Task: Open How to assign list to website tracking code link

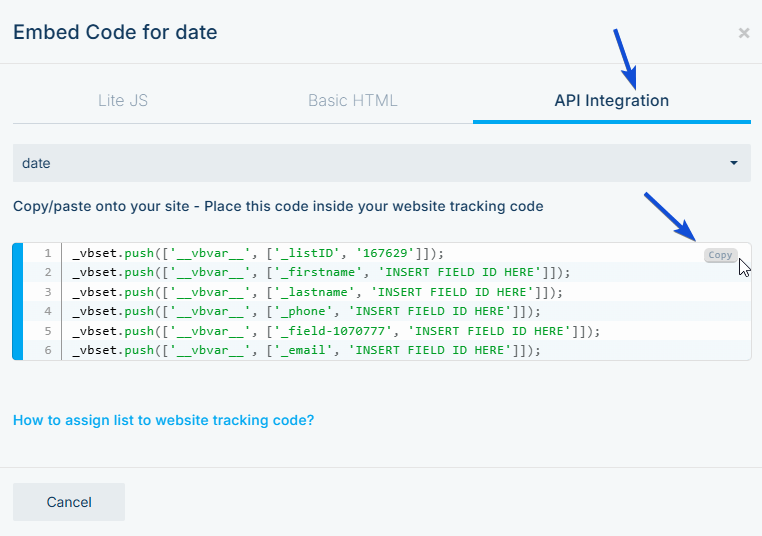Action: (164, 420)
